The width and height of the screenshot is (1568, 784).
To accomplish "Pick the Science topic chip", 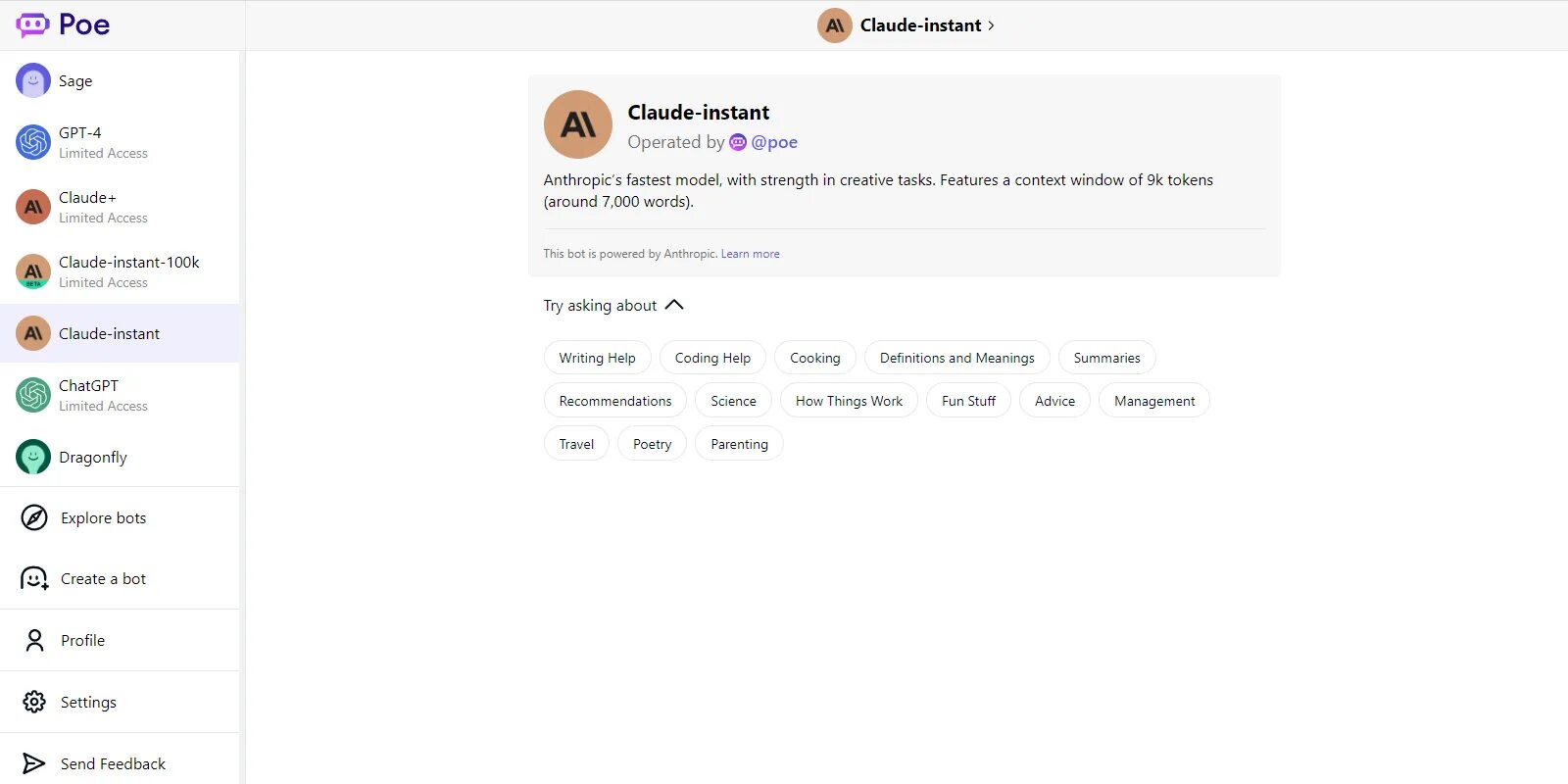I will [734, 401].
